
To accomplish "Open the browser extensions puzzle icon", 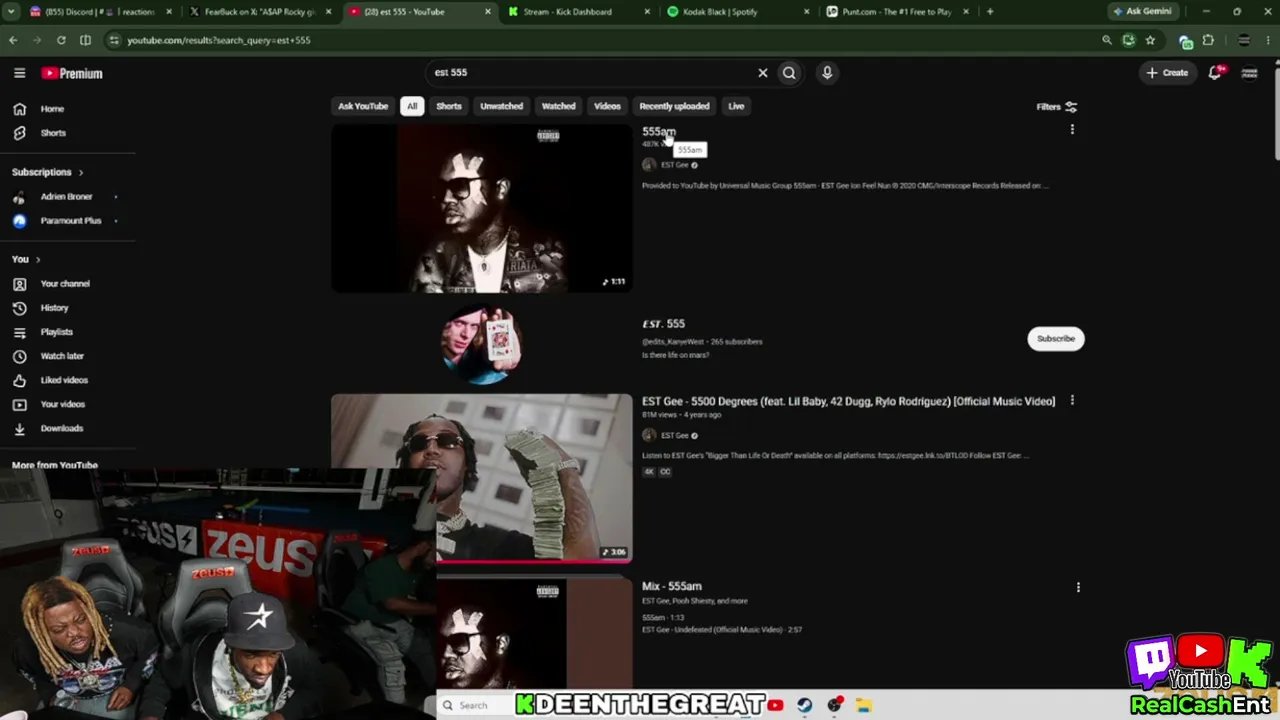I will click(1208, 40).
